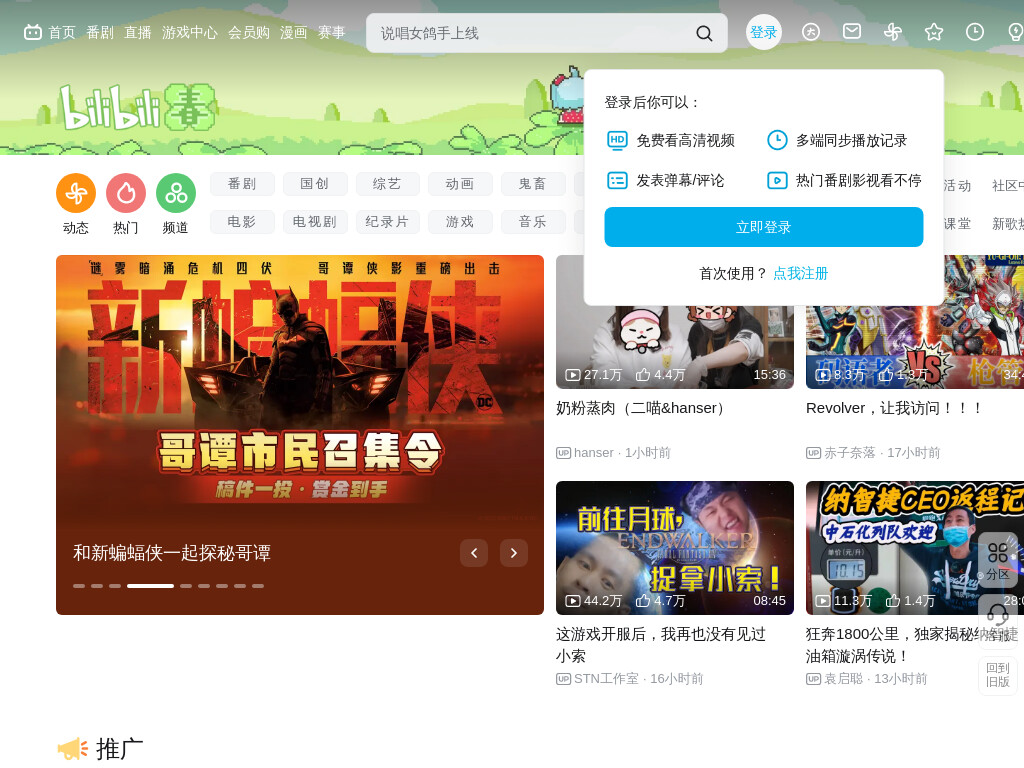The width and height of the screenshot is (1024, 768).
Task: Click the 热门番剧影视看不停 play icon
Action: (x=776, y=180)
